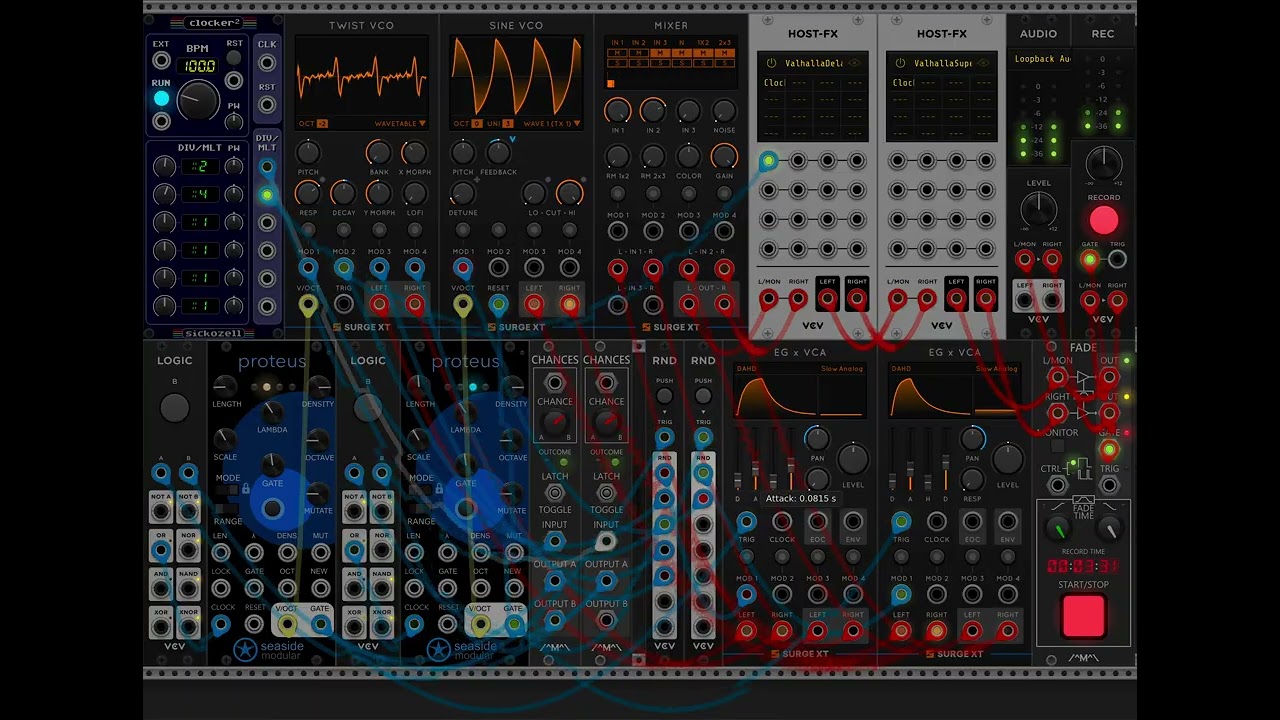Click the REC module TRIG jack
The image size is (1280, 720).
coord(1117,260)
